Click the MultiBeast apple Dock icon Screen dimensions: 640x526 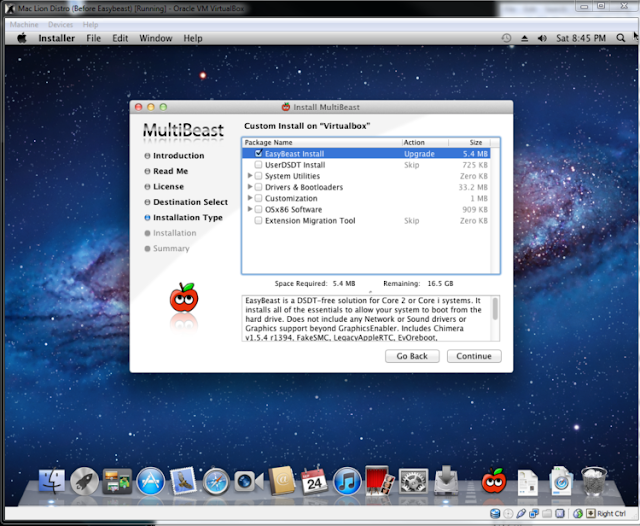tap(494, 480)
